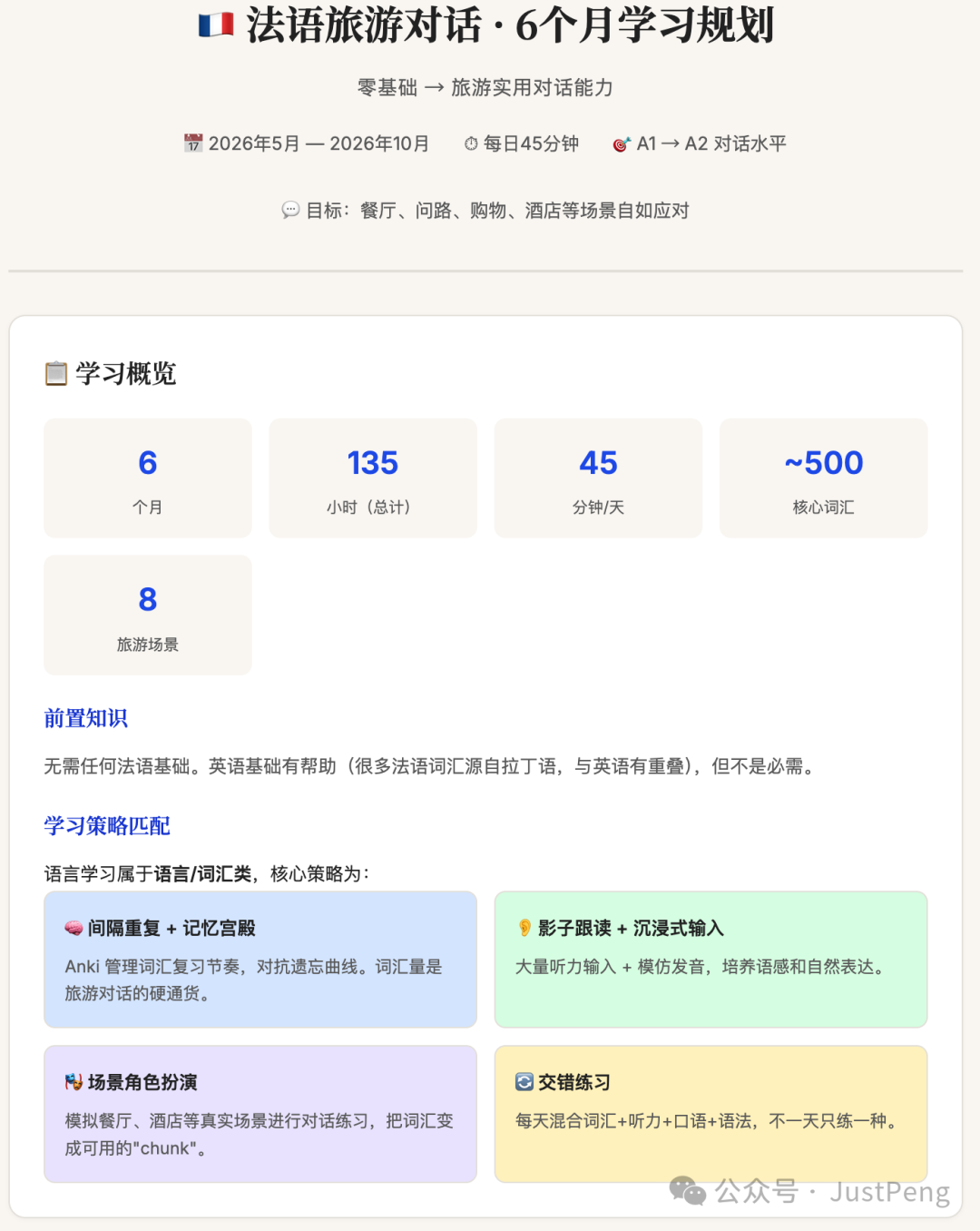Click the refresh arrows icon beside 交错练习
The height and width of the screenshot is (1231, 980).
[524, 1082]
